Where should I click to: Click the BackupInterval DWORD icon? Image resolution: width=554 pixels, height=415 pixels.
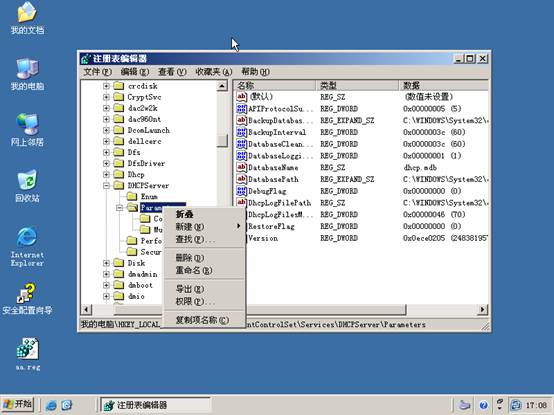click(241, 132)
